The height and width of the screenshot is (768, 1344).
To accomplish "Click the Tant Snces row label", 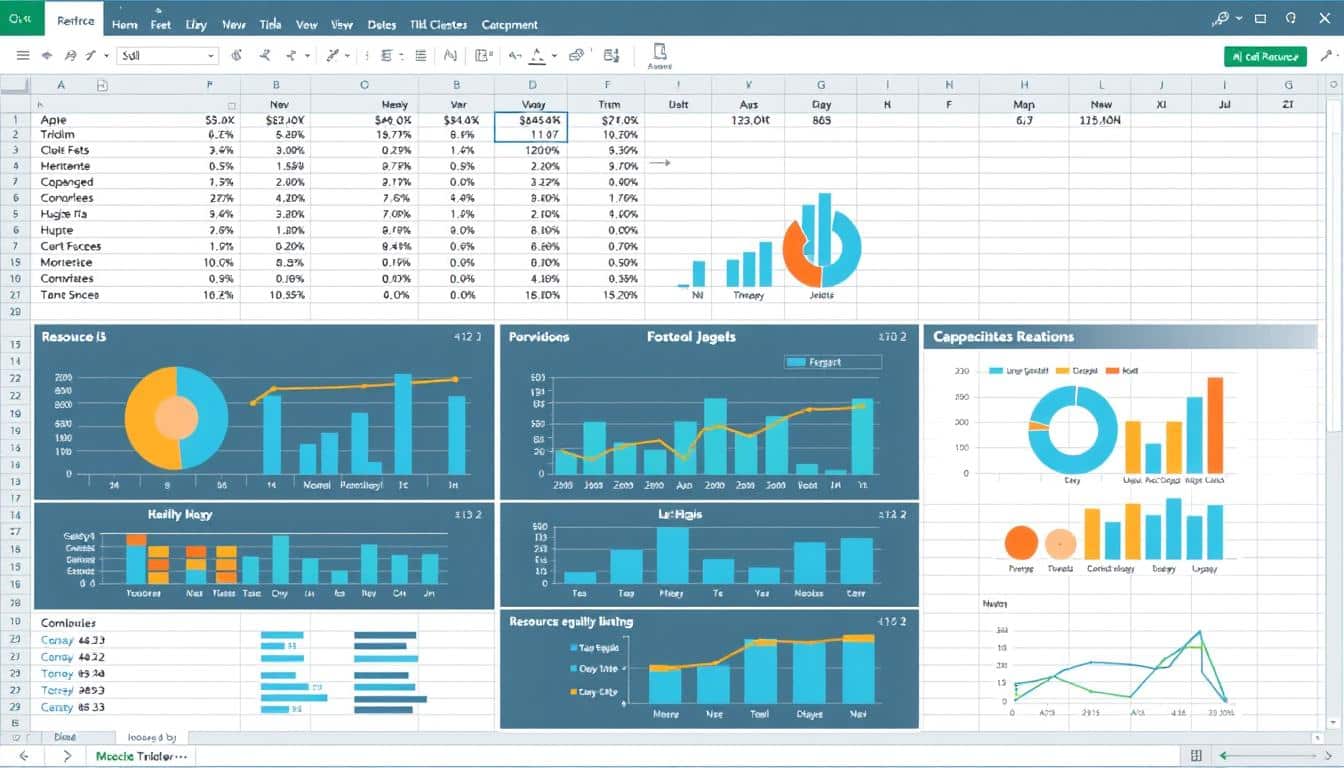I will click(x=70, y=295).
